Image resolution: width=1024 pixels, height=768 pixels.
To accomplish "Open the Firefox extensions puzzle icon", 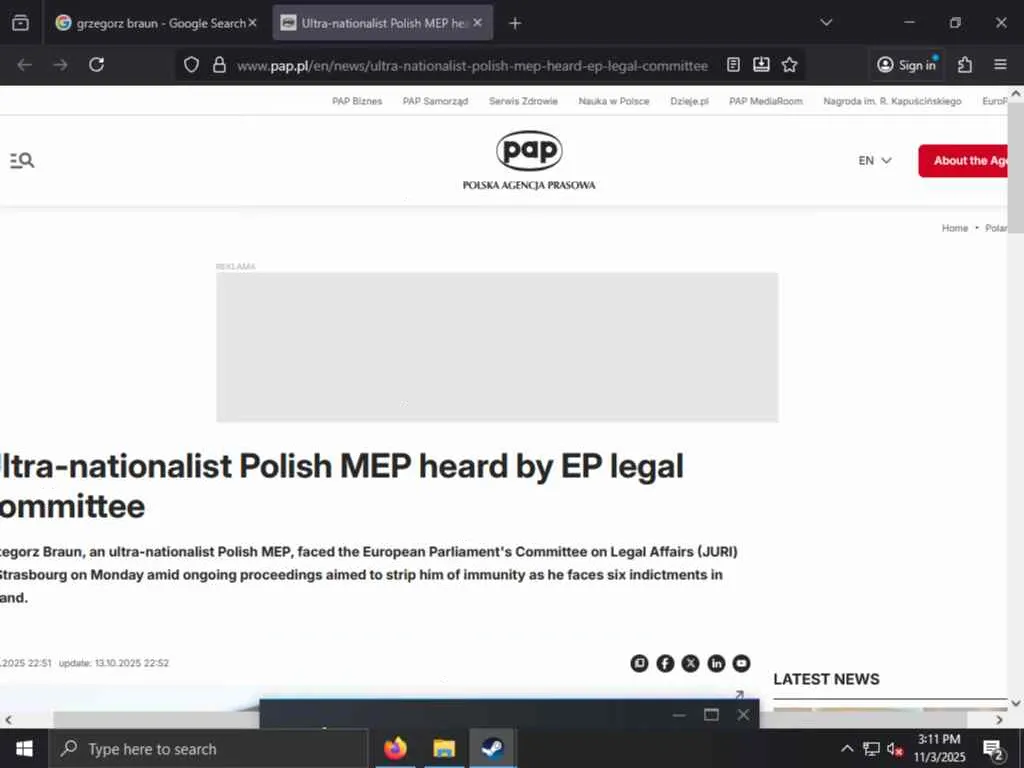I will pos(965,65).
